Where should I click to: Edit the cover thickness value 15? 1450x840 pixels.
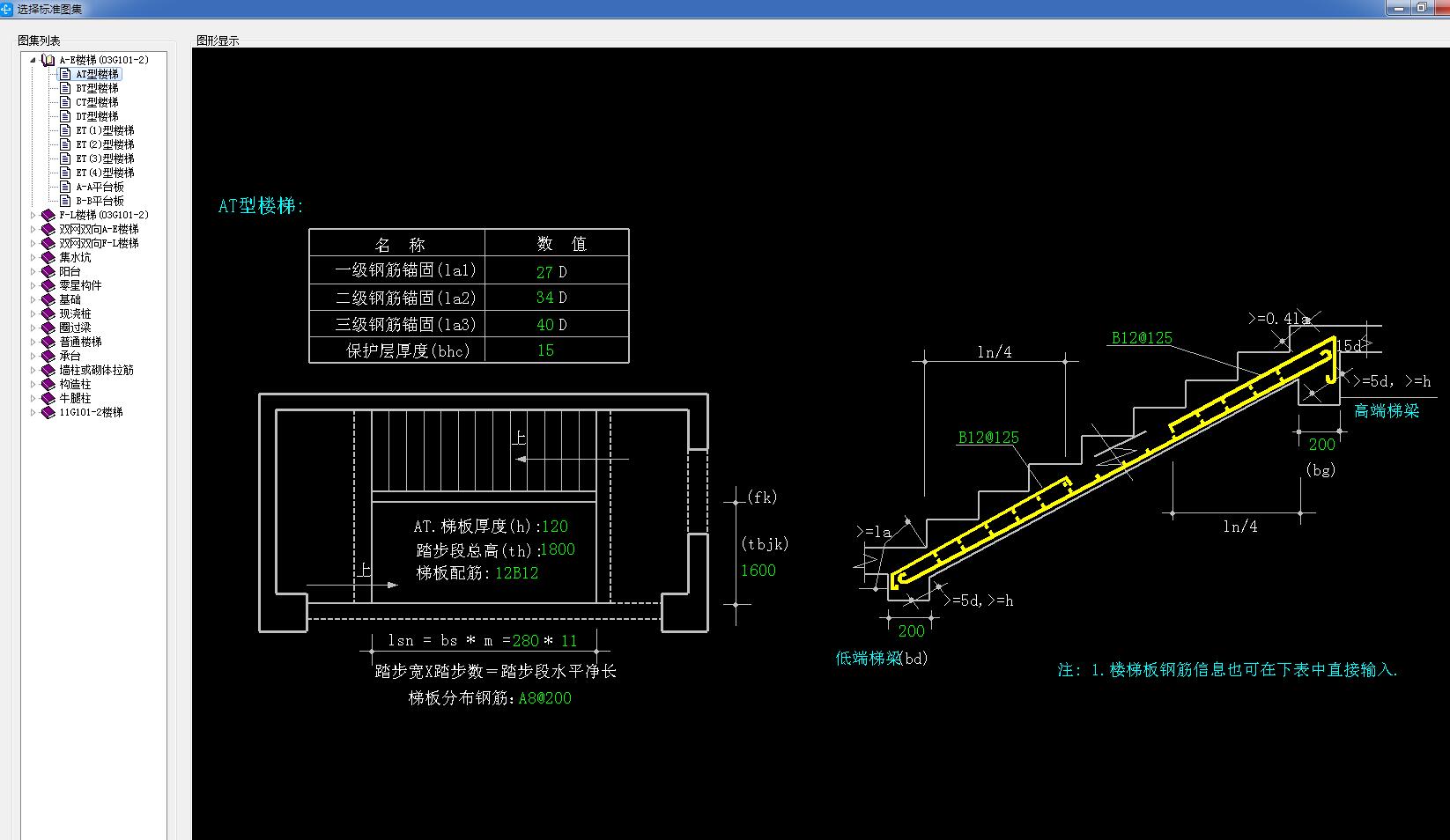pos(545,350)
